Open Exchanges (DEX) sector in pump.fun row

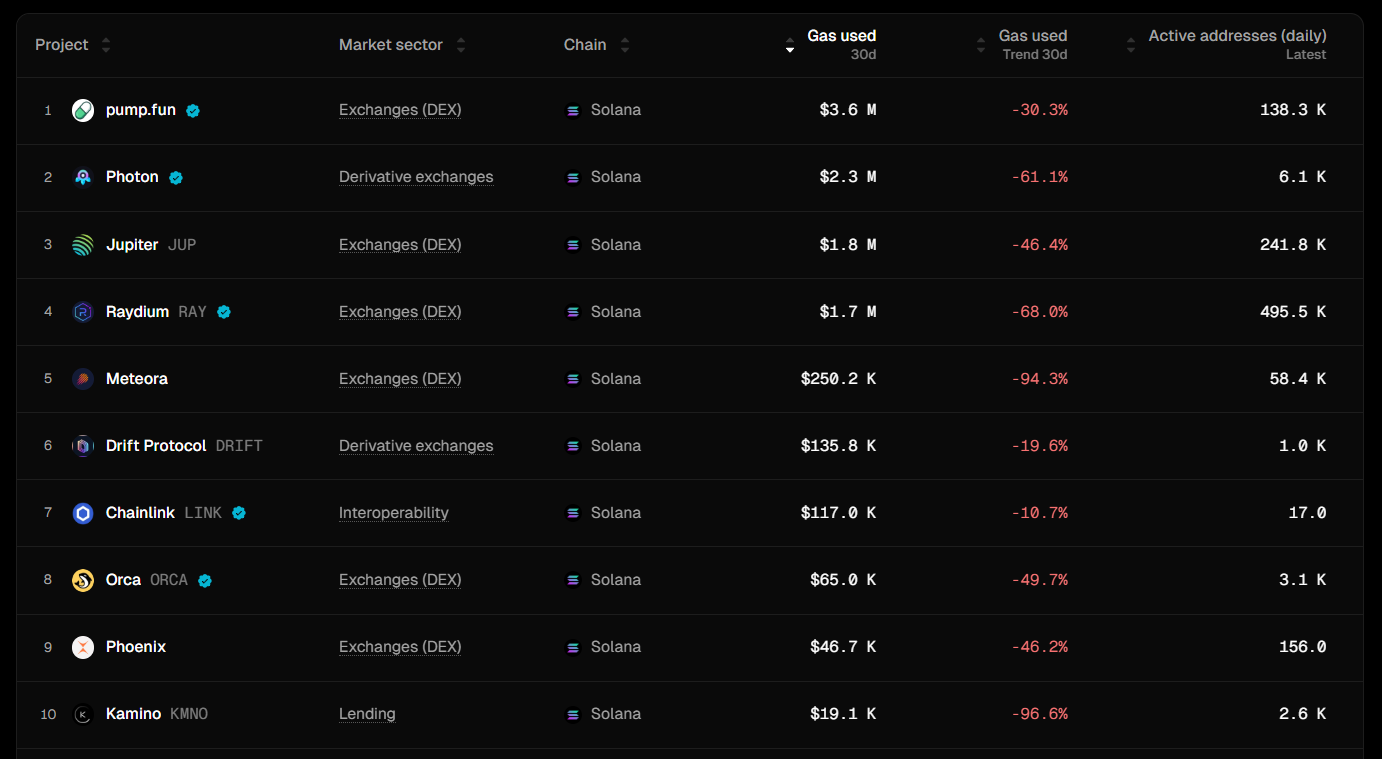point(400,110)
